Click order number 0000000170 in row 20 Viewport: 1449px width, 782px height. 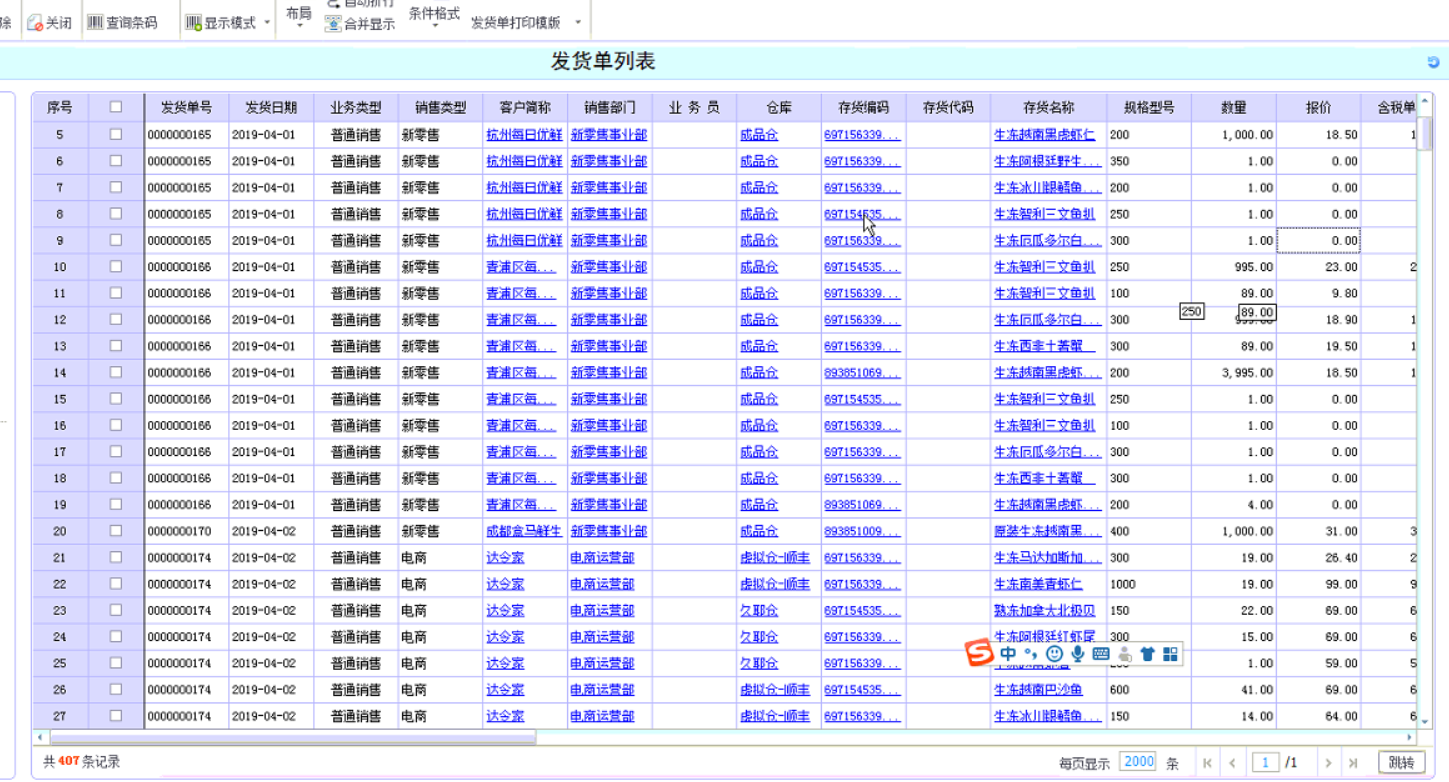pyautogui.click(x=180, y=531)
